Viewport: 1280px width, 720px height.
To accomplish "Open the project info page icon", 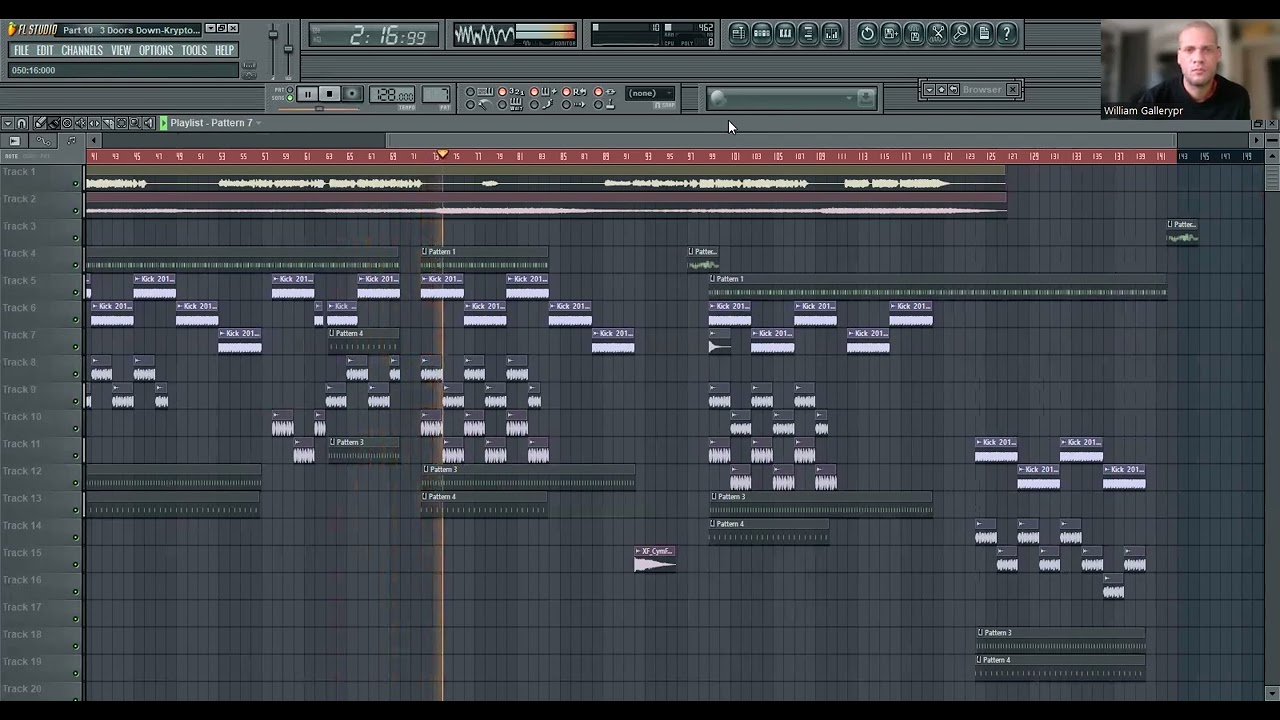I will coord(984,34).
